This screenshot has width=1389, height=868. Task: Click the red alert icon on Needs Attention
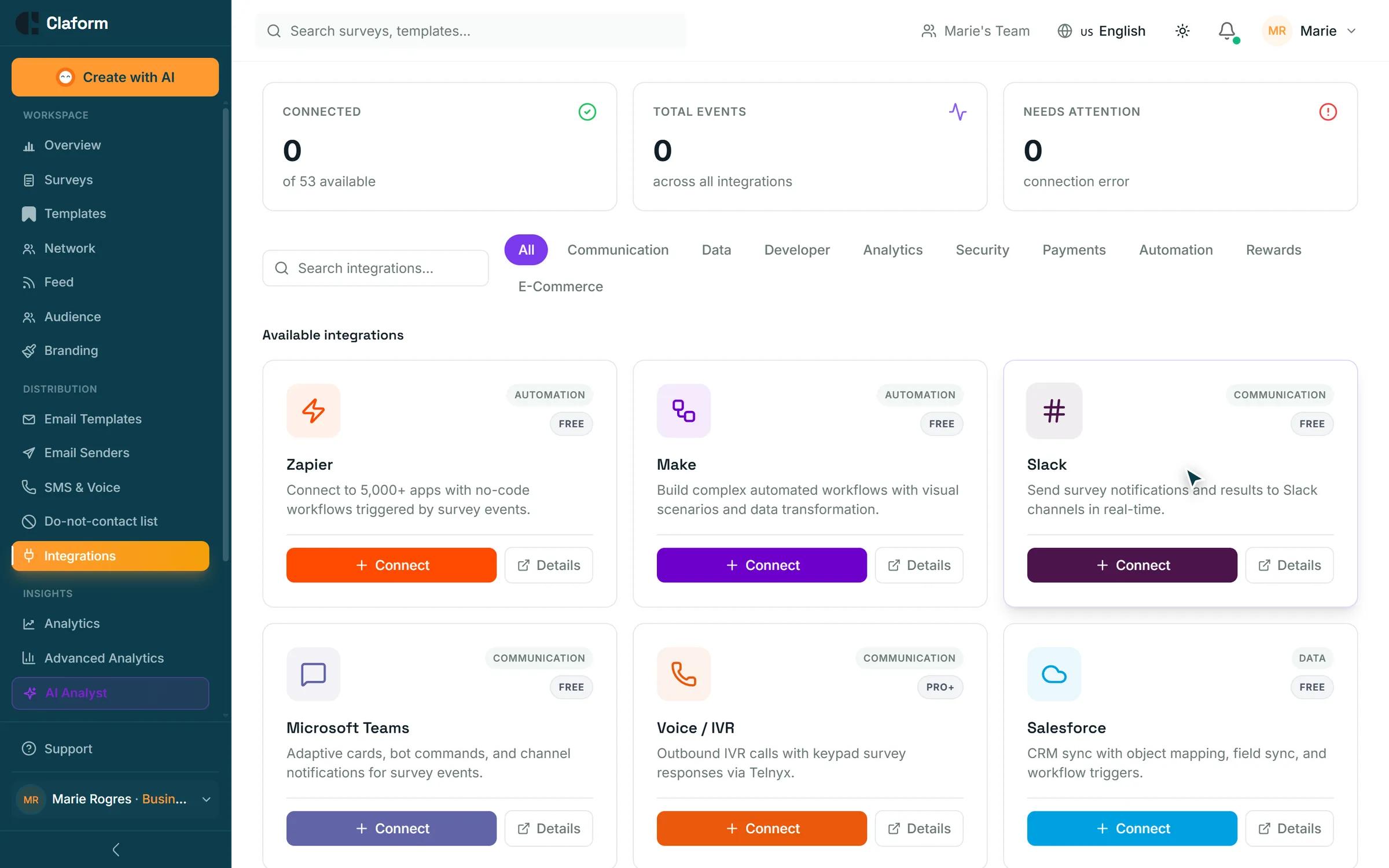pos(1328,112)
